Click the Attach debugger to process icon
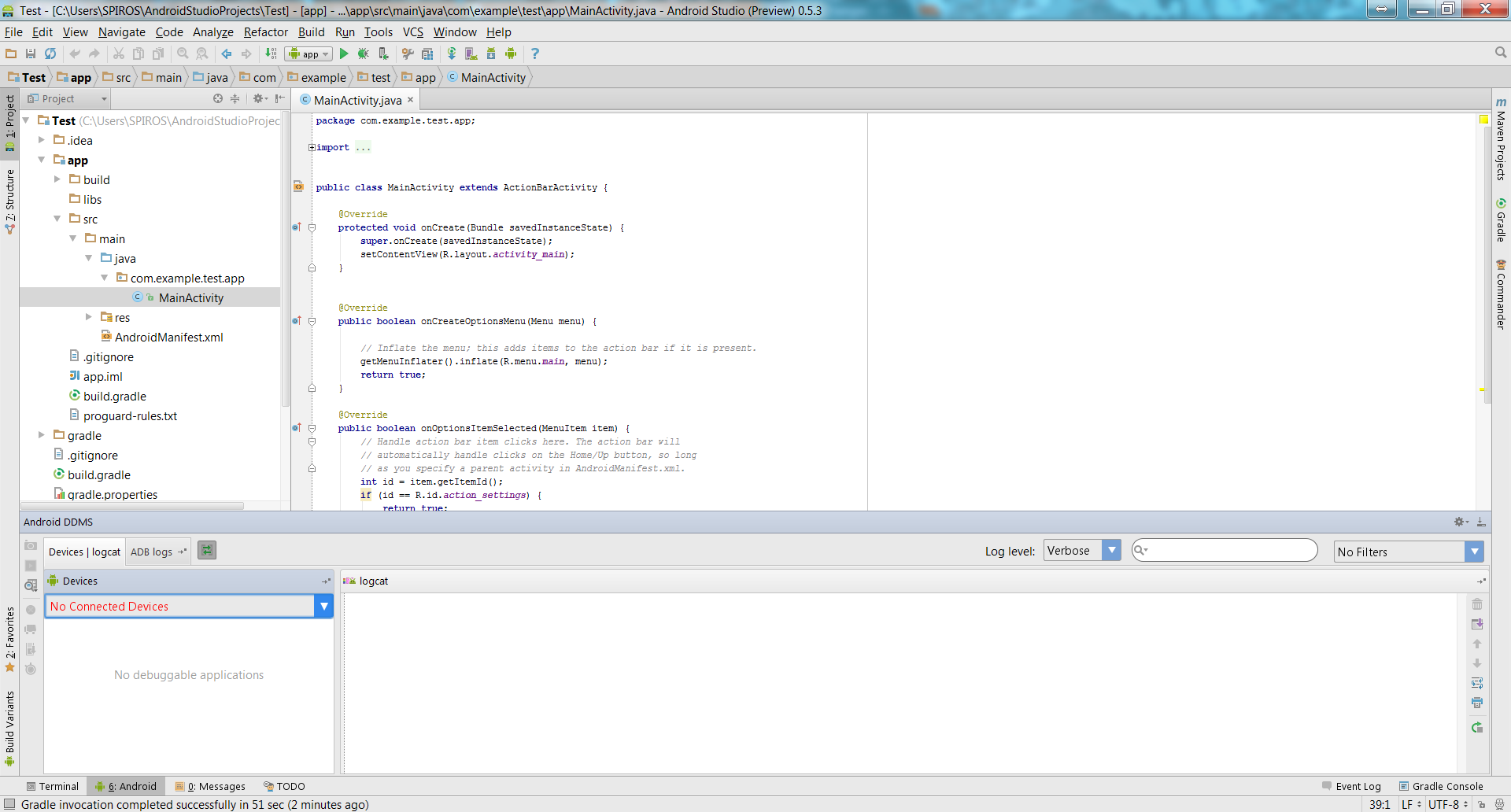The height and width of the screenshot is (812, 1511). click(x=383, y=54)
